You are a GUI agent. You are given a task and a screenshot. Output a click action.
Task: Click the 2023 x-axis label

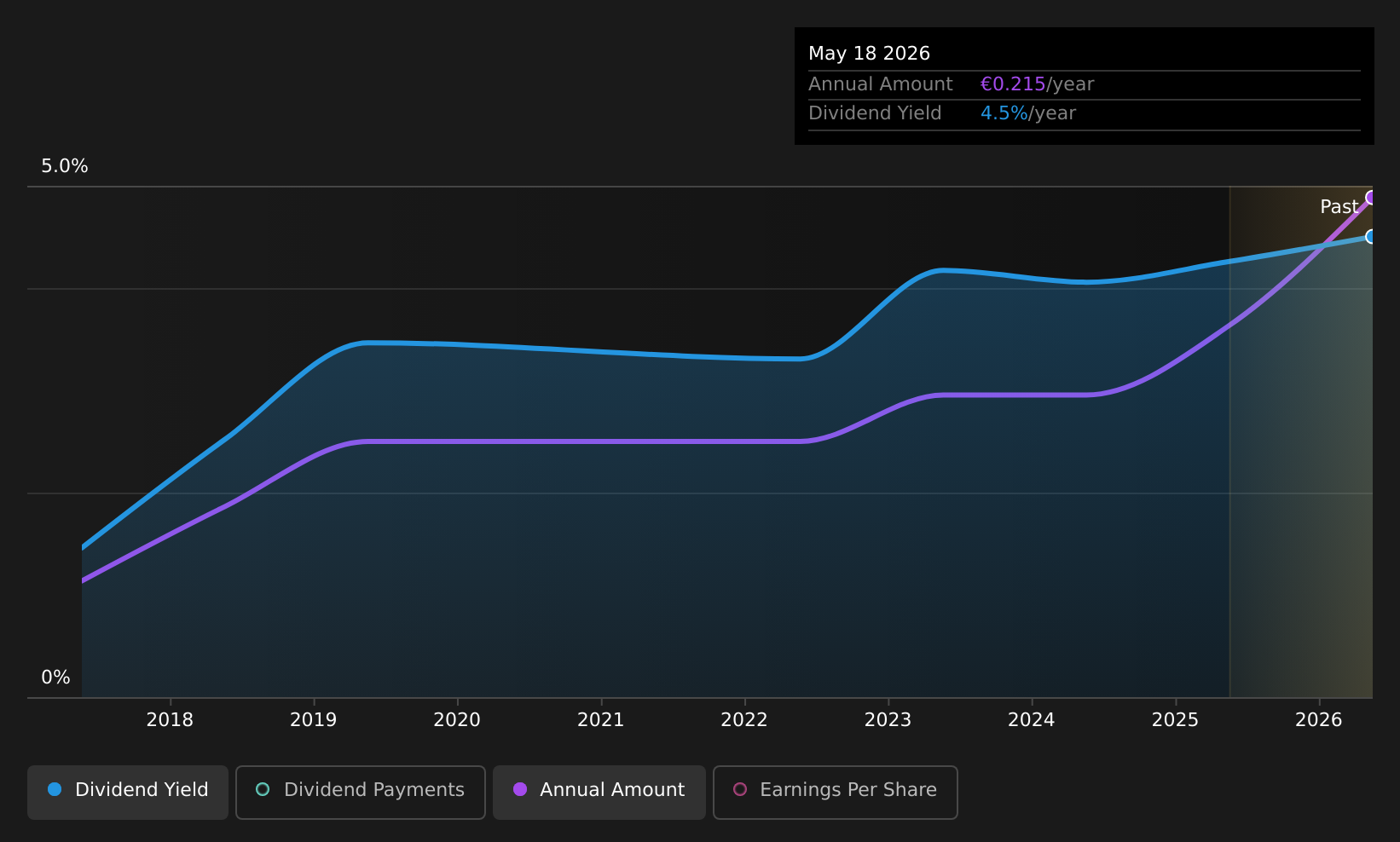(888, 720)
